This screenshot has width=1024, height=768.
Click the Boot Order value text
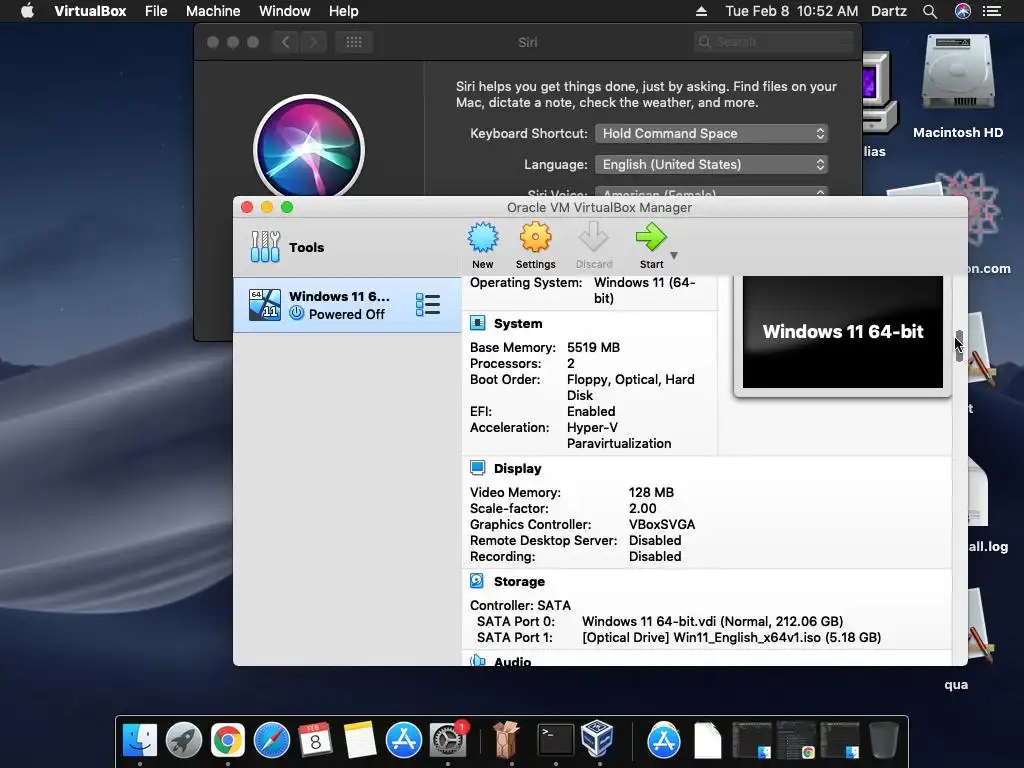click(630, 387)
